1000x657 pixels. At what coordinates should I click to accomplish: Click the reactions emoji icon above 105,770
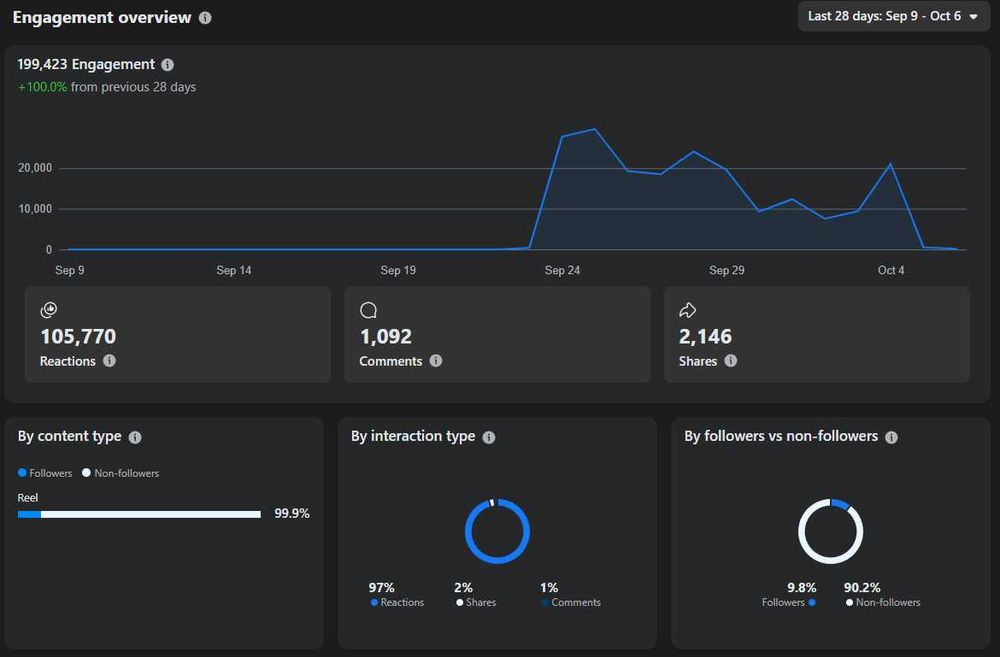(x=49, y=310)
